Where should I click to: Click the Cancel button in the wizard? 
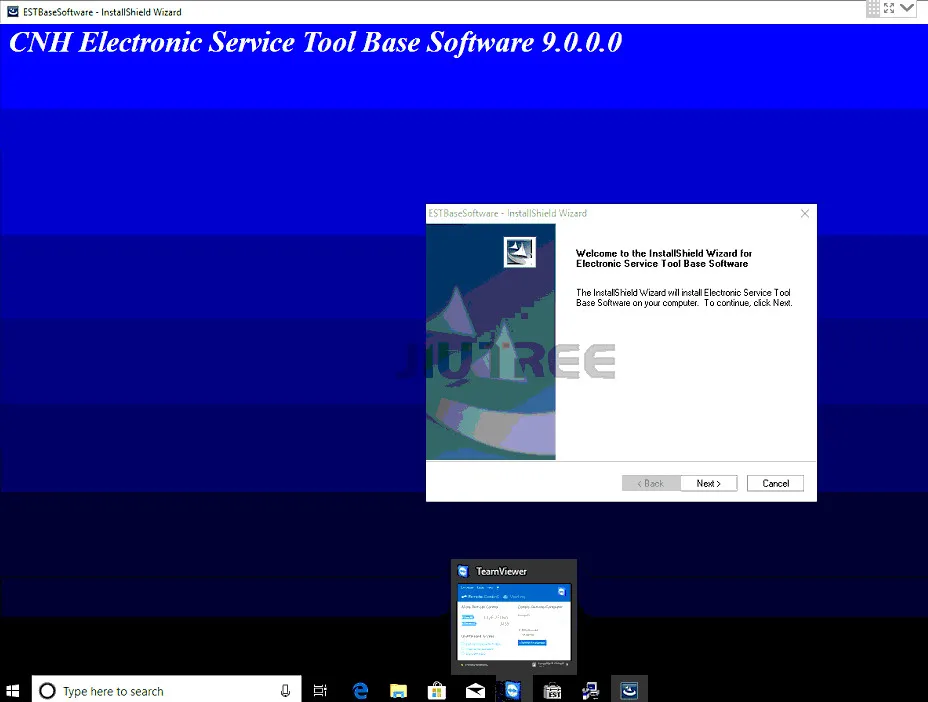click(x=775, y=483)
